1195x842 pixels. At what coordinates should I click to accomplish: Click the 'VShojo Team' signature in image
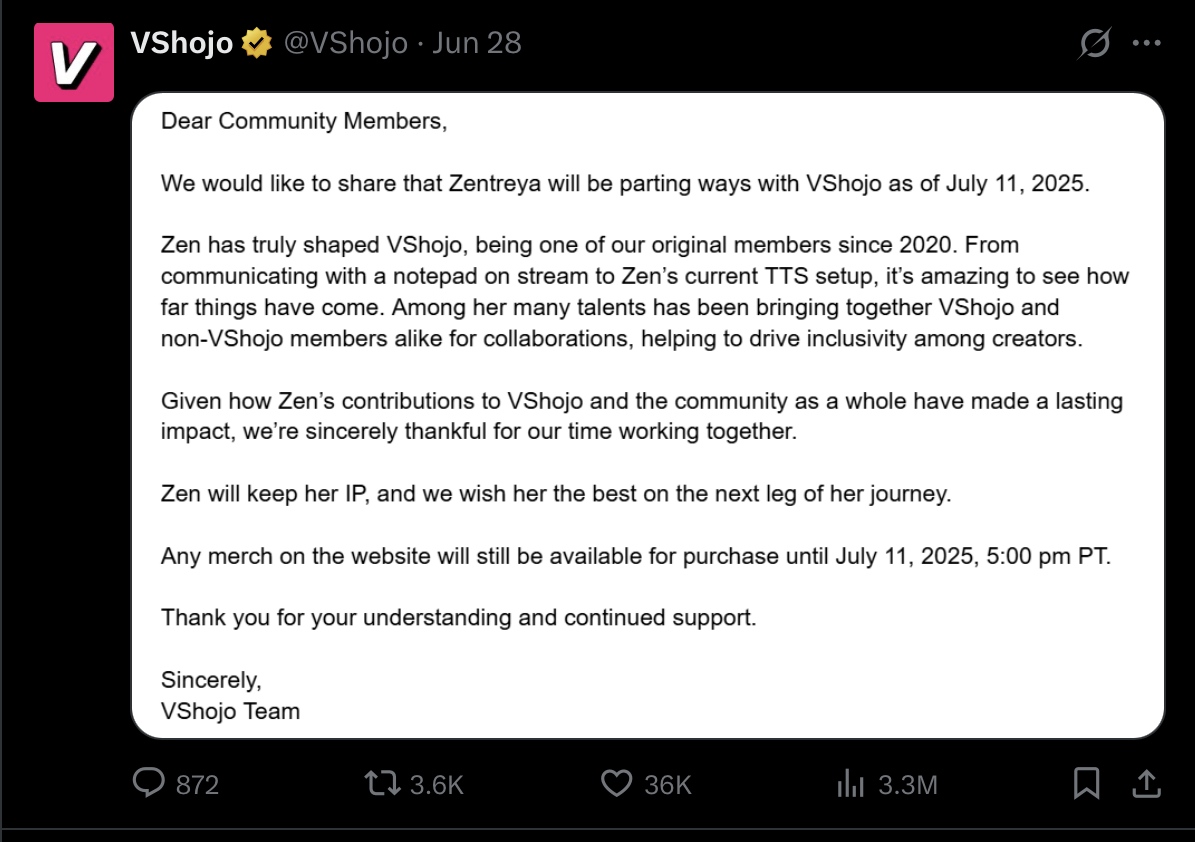tap(230, 711)
